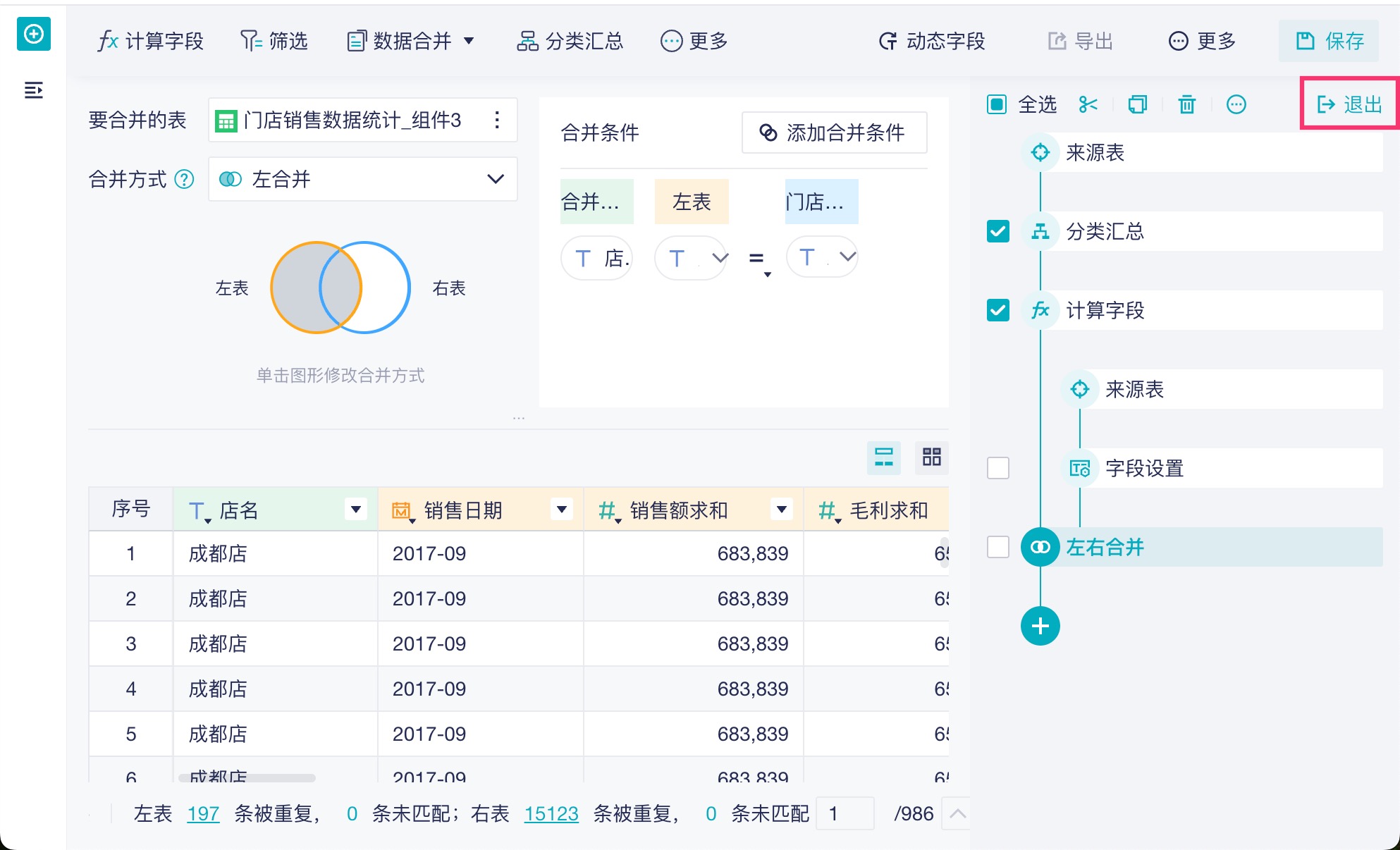Open three-dot menu for merged table

[497, 120]
